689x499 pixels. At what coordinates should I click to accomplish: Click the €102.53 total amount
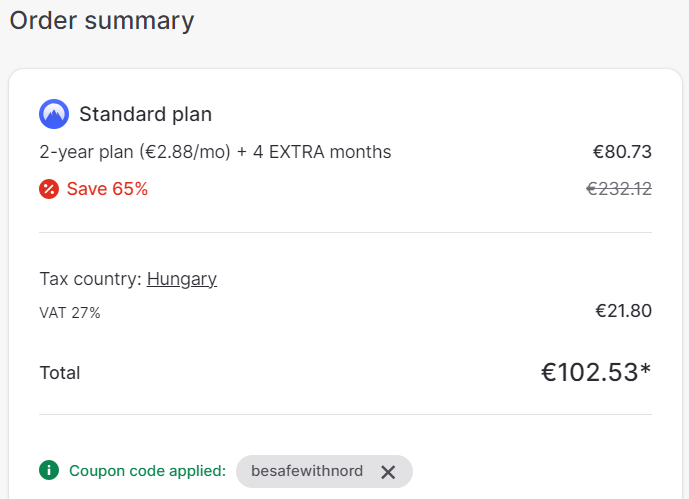[x=589, y=372]
